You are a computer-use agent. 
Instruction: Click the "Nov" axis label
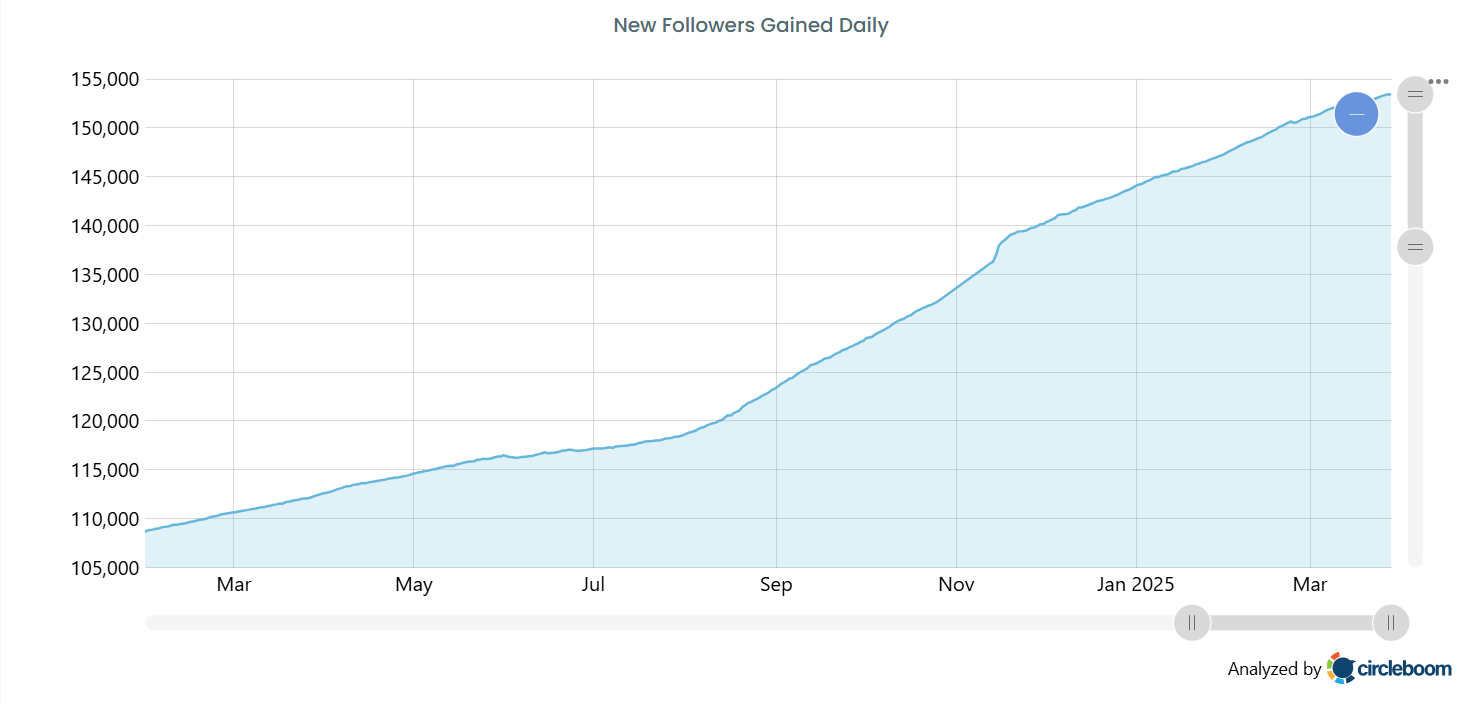956,584
